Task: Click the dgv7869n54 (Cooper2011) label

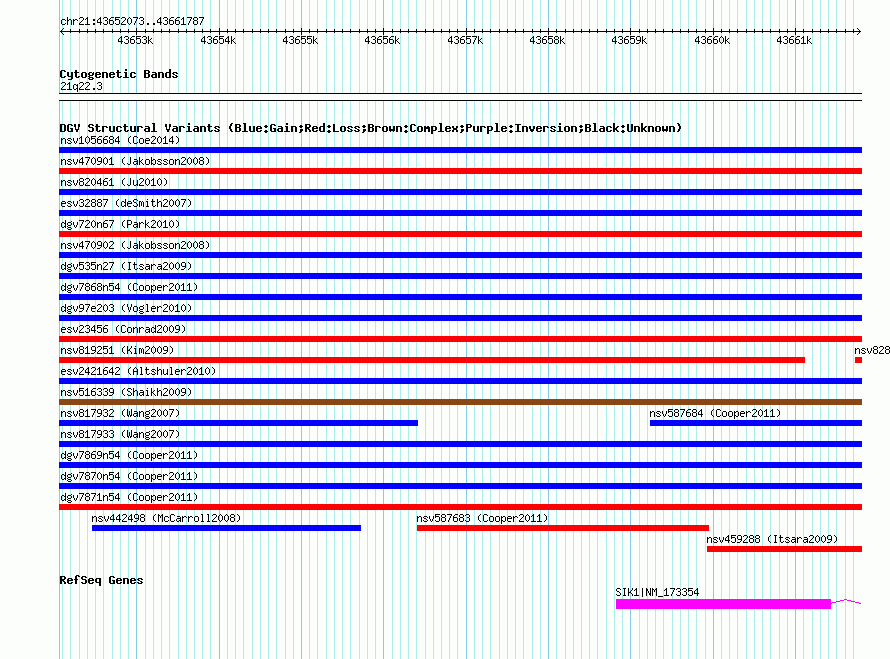Action: click(129, 455)
